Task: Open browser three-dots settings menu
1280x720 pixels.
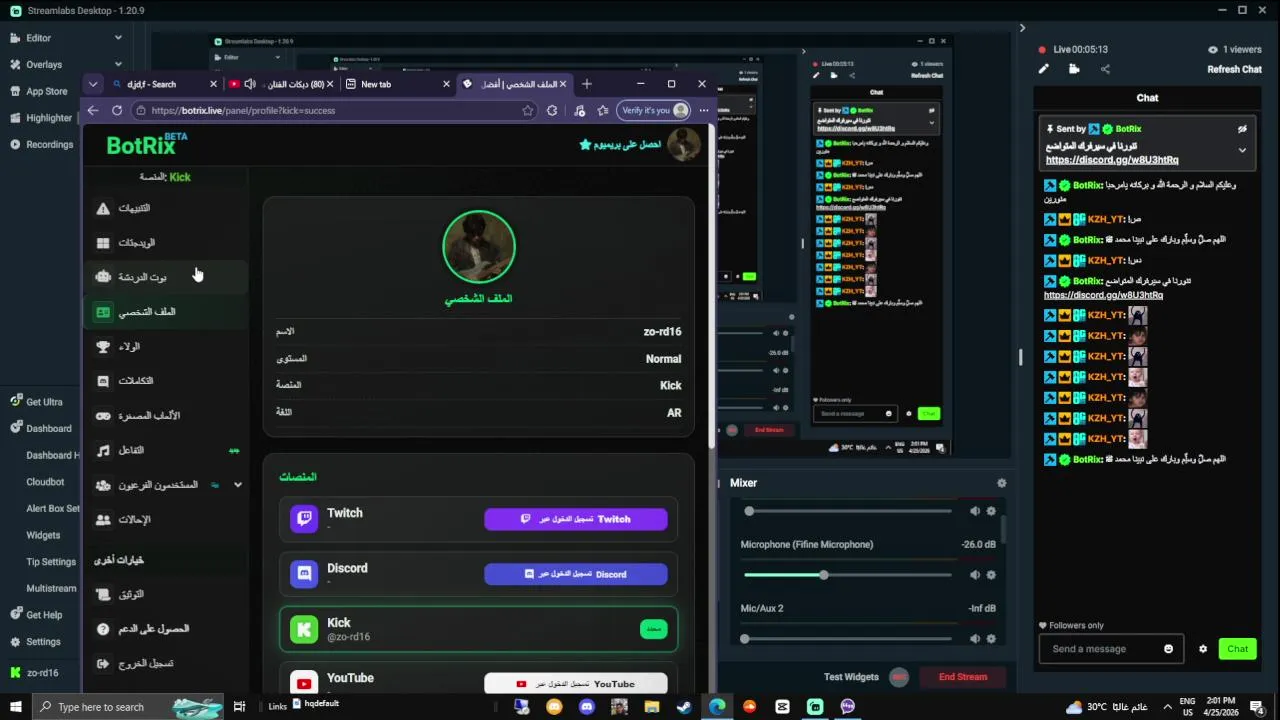Action: [704, 111]
